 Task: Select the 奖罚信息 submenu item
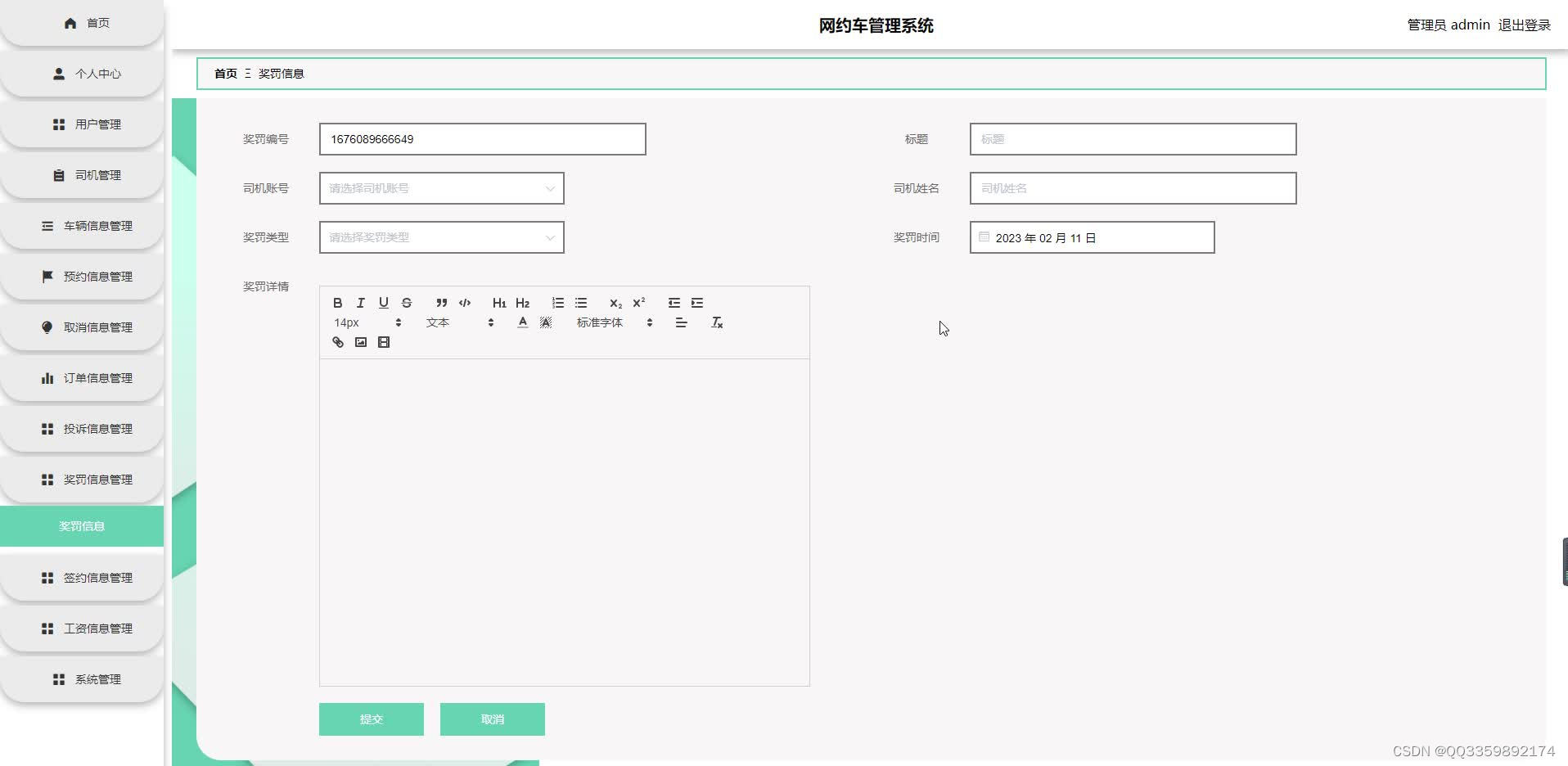click(82, 526)
